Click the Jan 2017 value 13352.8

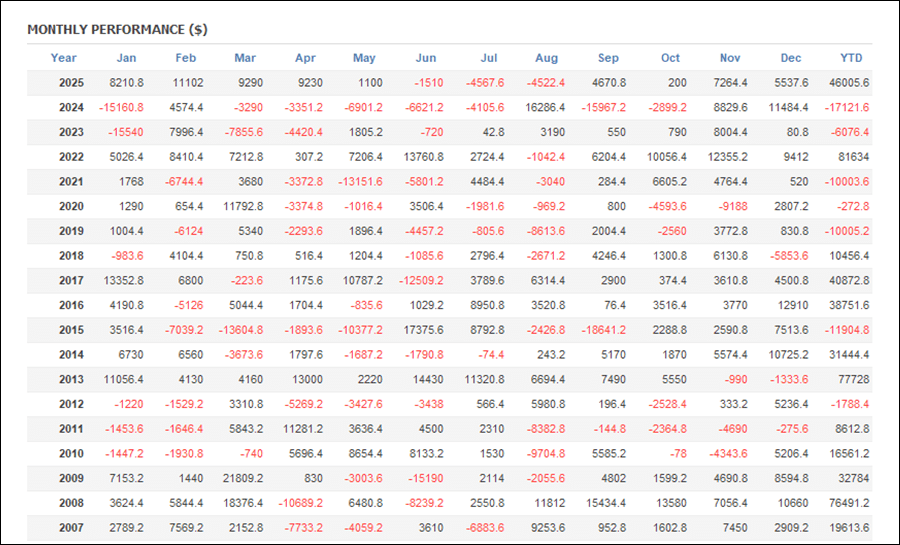point(123,280)
